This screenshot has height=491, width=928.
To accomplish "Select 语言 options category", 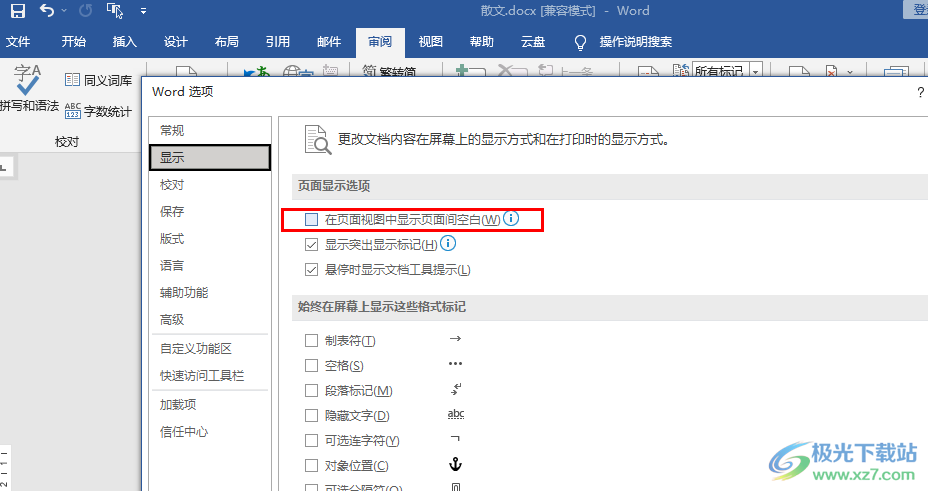I will tap(210, 266).
